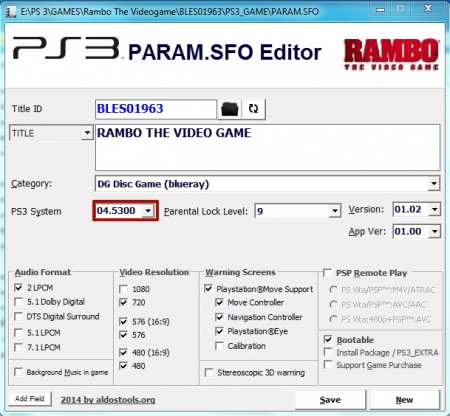Toggle Move Controller checkbox
Viewport: 450px width, 416px height.
click(x=219, y=303)
